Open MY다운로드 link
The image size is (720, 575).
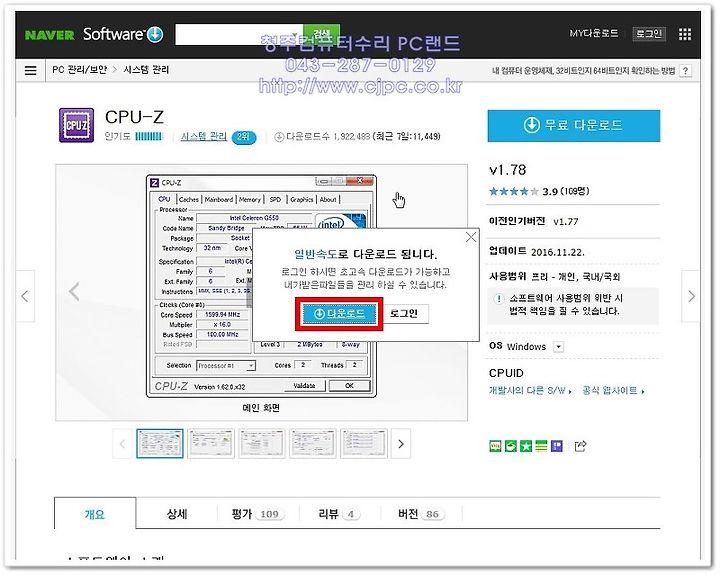coord(594,34)
